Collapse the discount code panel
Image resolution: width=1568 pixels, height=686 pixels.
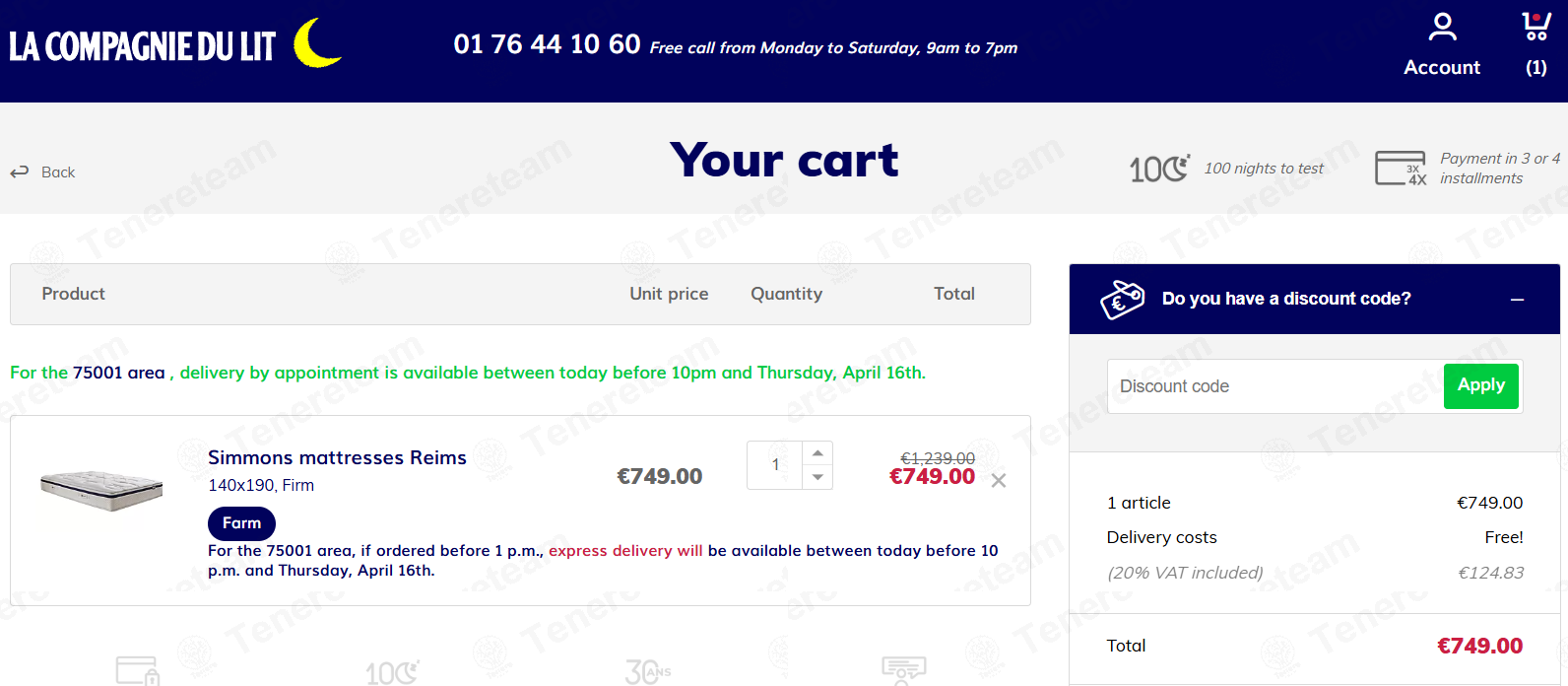[1517, 300]
